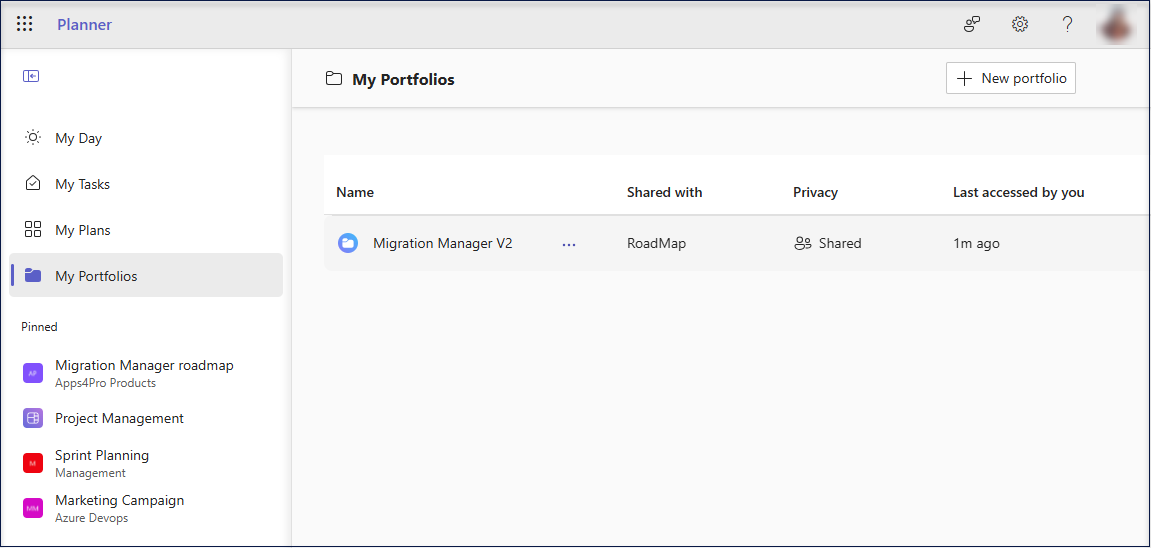Open more options for Migration Manager V2
The width and height of the screenshot is (1151, 548).
tap(569, 244)
